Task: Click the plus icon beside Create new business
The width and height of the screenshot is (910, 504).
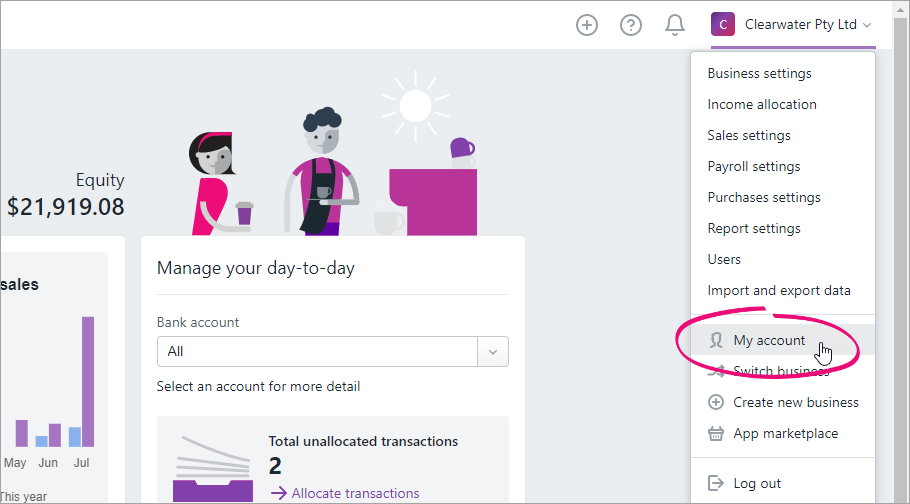Action: click(x=716, y=403)
